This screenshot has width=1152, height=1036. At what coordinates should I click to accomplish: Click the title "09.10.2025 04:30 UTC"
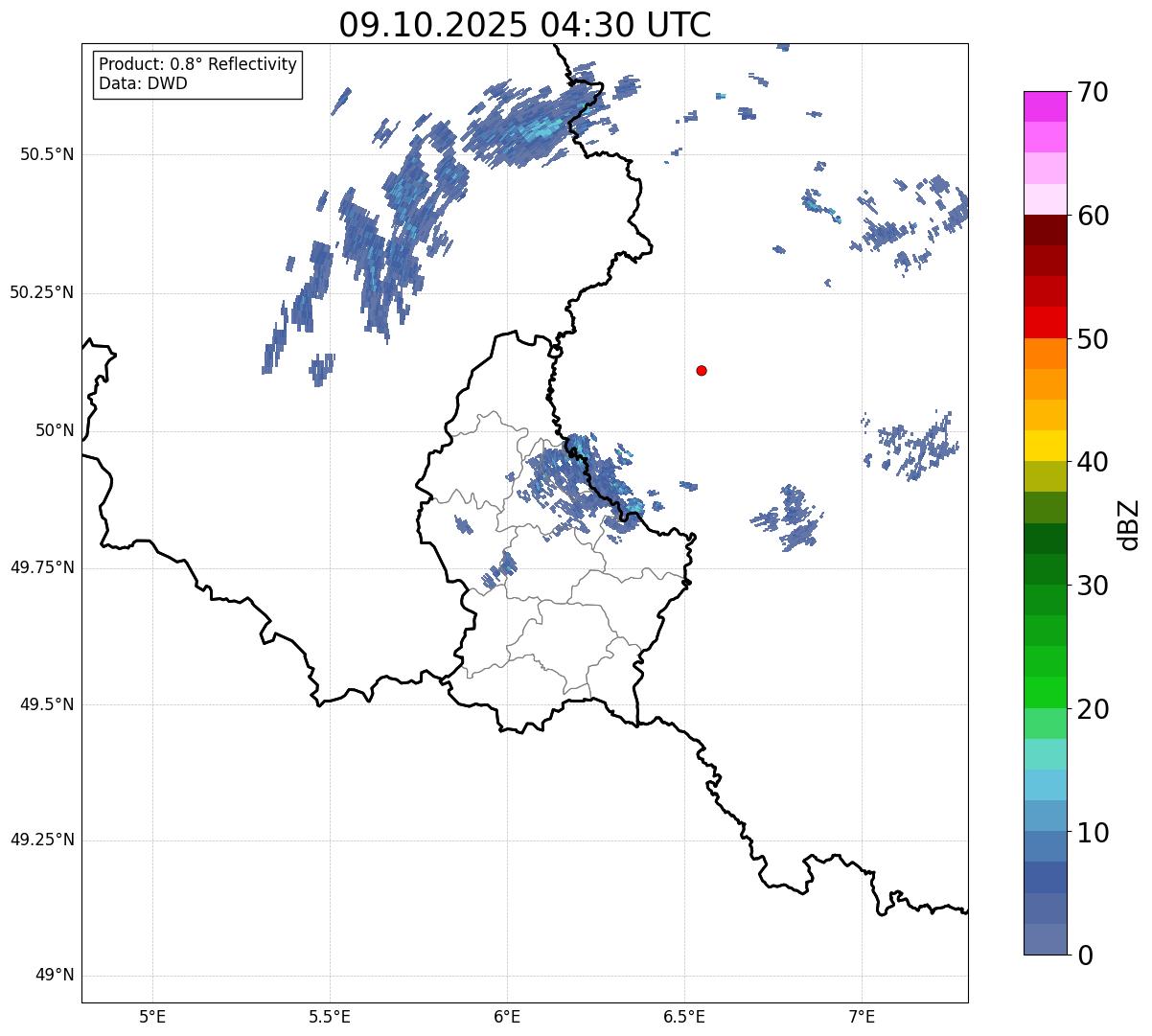point(525,25)
